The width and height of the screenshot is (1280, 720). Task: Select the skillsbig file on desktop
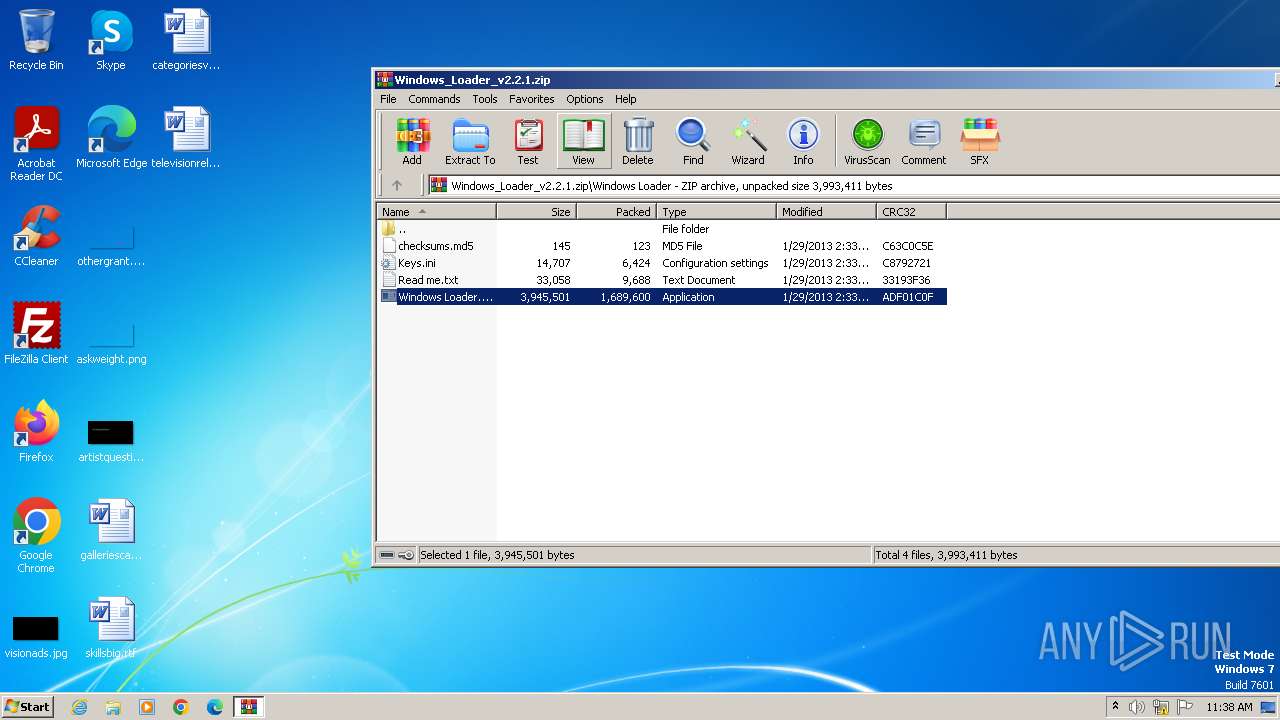tap(111, 628)
